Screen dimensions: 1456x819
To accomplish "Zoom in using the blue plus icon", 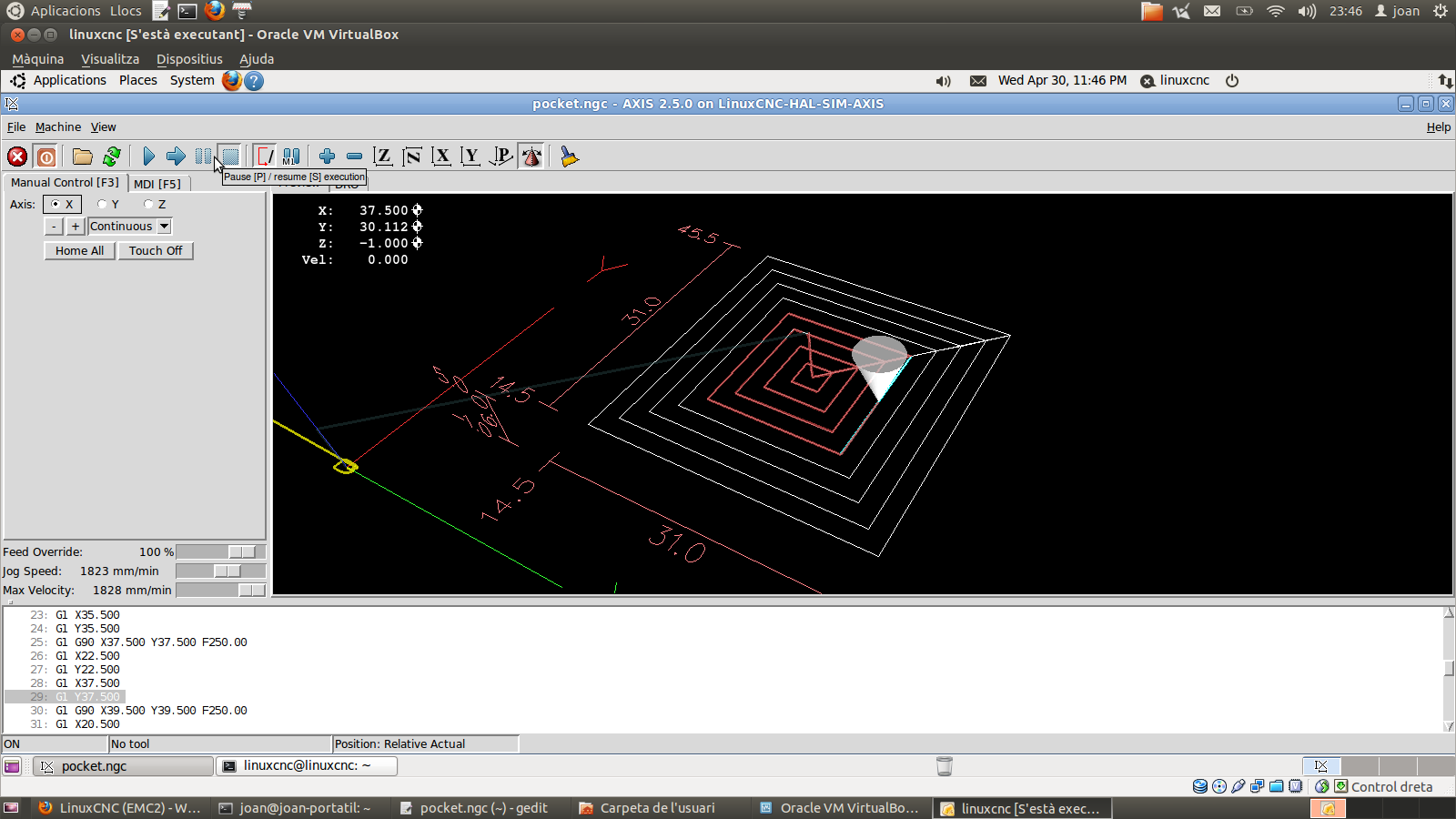I will 327,157.
